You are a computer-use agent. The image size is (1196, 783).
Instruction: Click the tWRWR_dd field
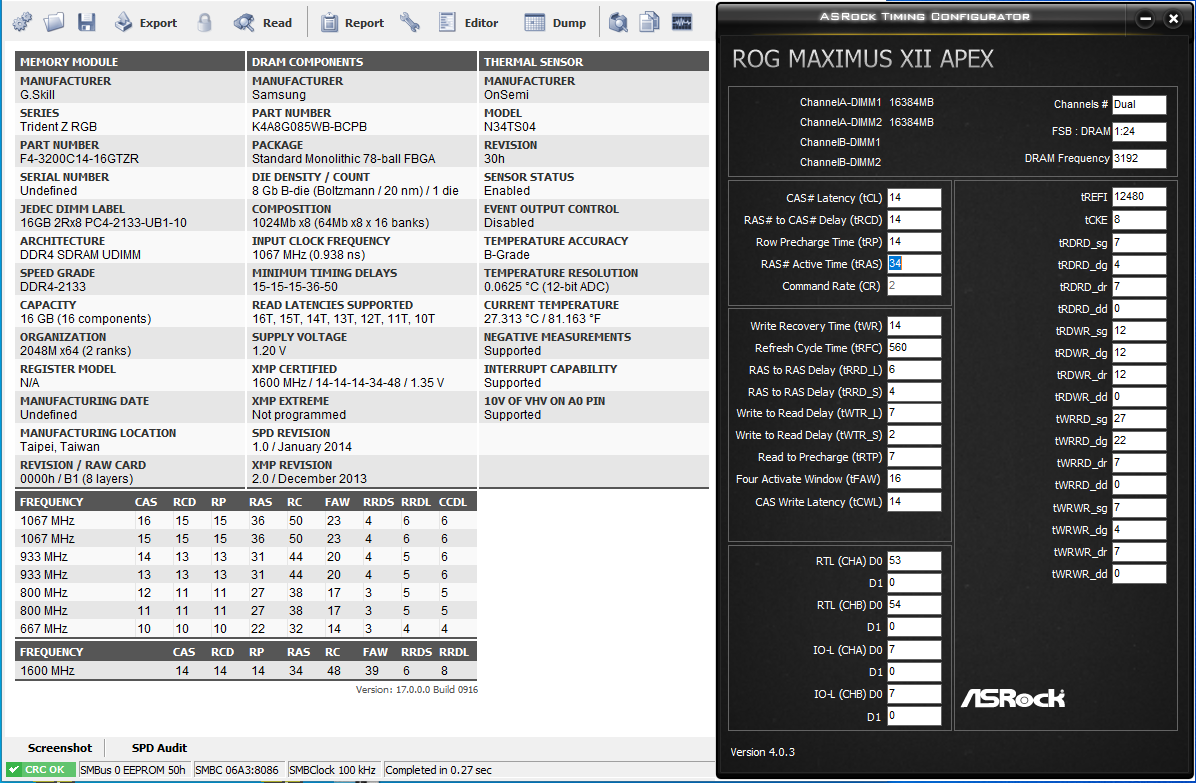[1139, 573]
